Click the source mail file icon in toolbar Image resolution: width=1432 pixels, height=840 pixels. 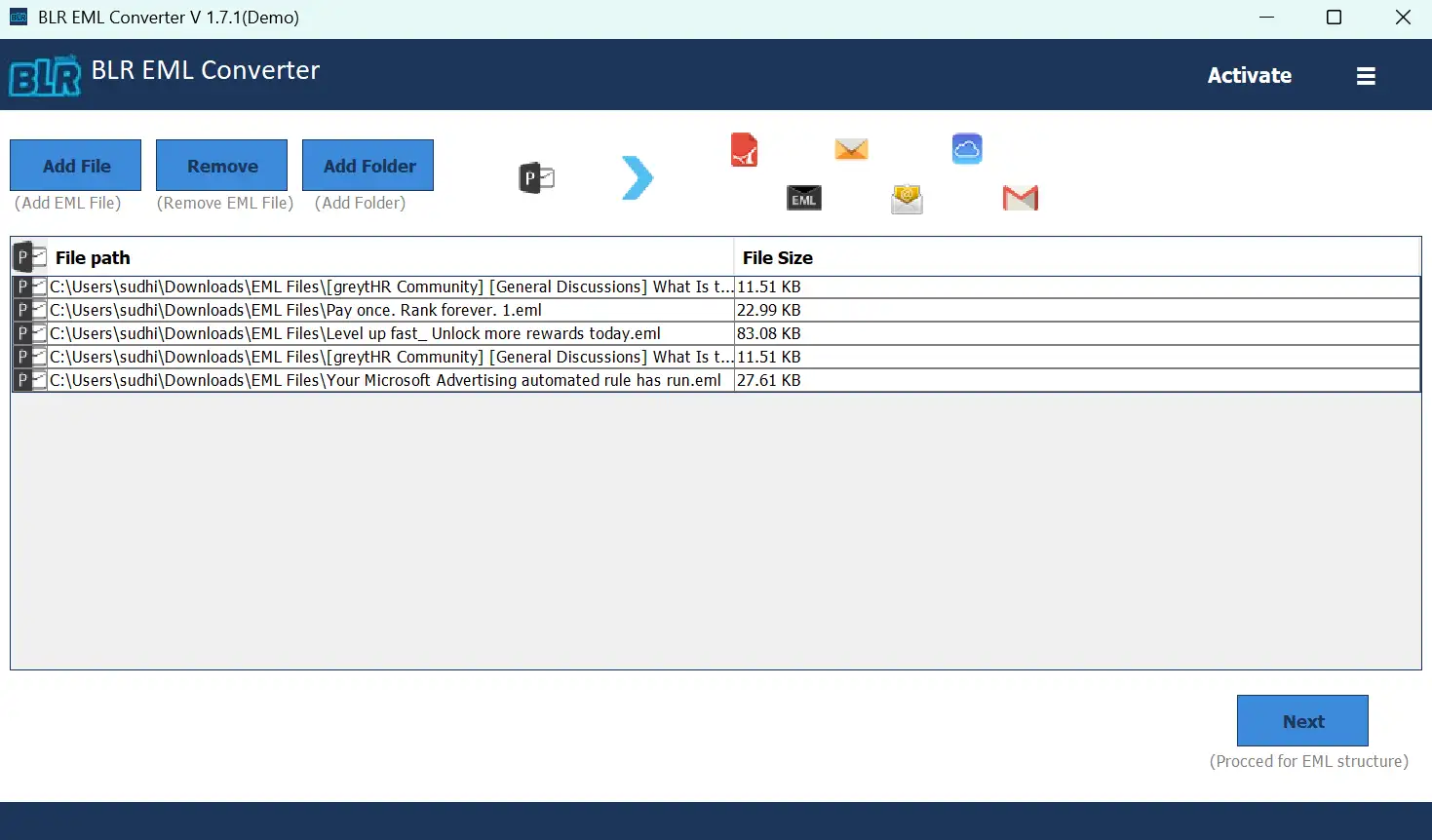(536, 178)
